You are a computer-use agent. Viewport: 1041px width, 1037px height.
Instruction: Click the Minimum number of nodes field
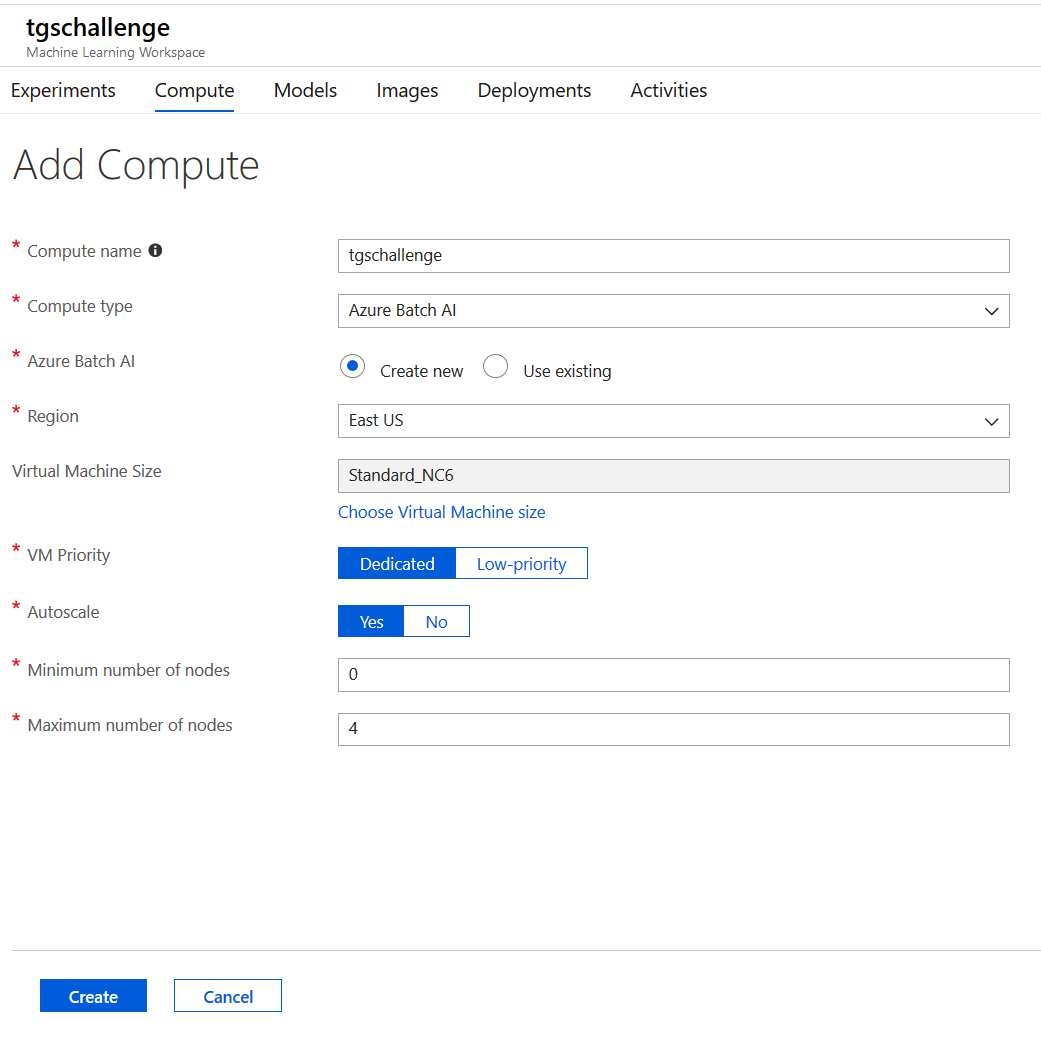pyautogui.click(x=673, y=675)
